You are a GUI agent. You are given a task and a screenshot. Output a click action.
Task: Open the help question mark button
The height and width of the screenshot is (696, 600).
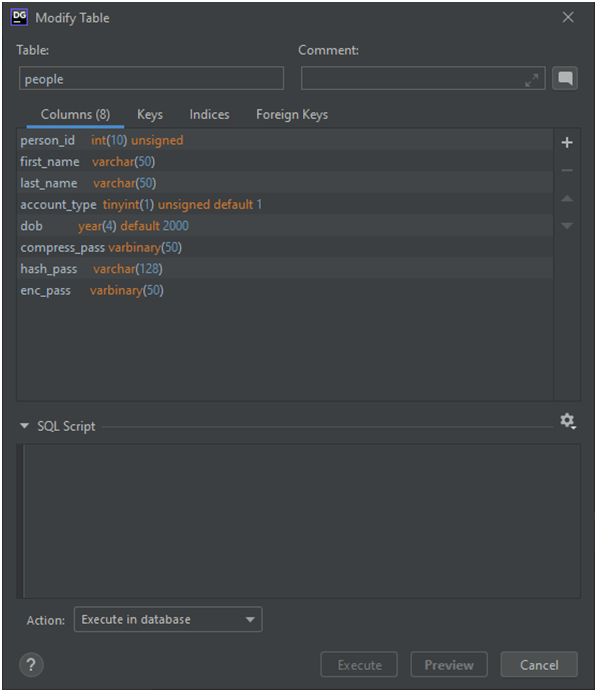click(32, 665)
